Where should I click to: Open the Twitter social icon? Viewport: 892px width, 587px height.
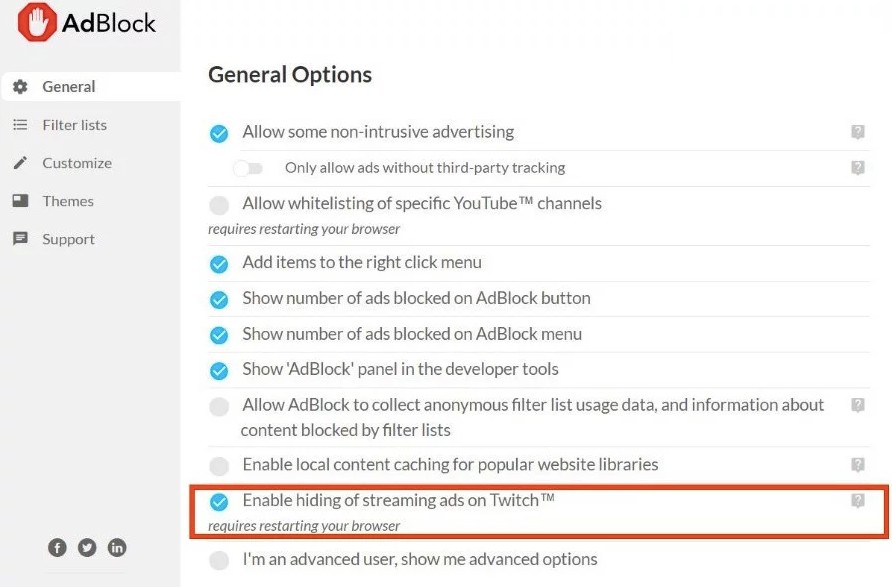tap(87, 547)
